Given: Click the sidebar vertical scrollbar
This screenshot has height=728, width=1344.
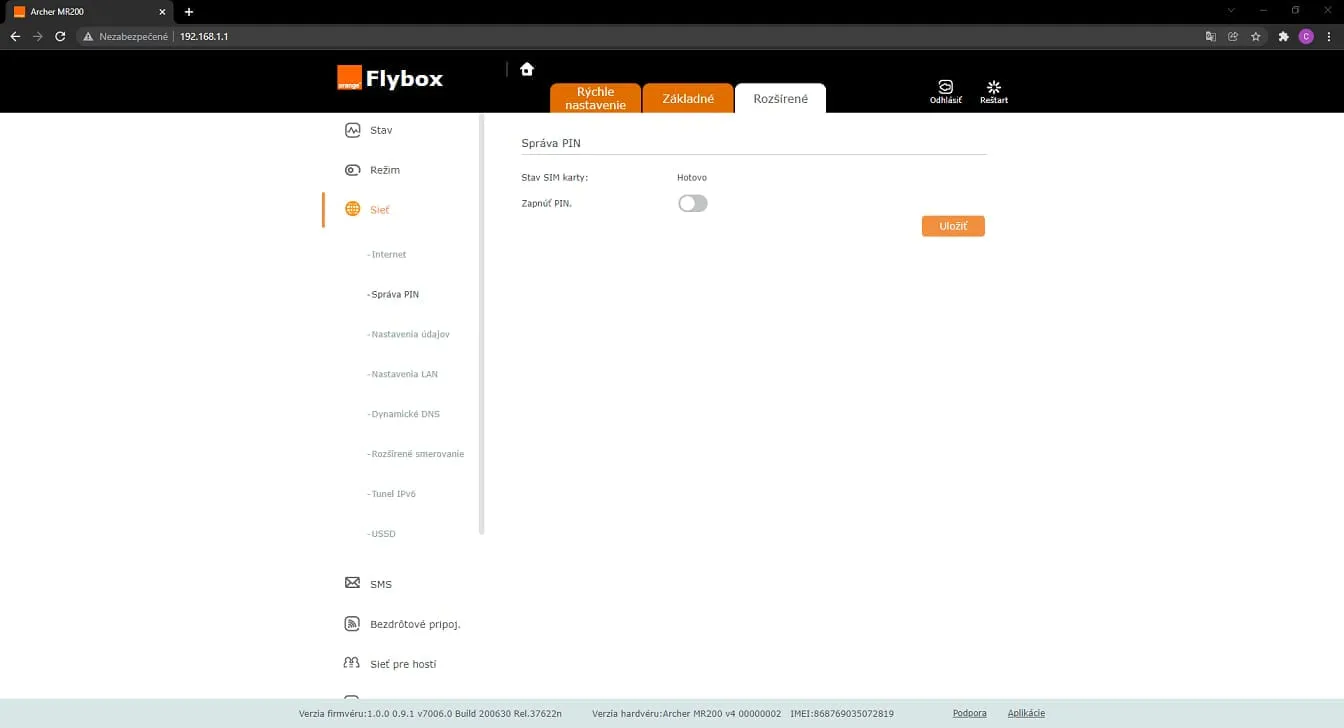Looking at the screenshot, I should click(482, 324).
